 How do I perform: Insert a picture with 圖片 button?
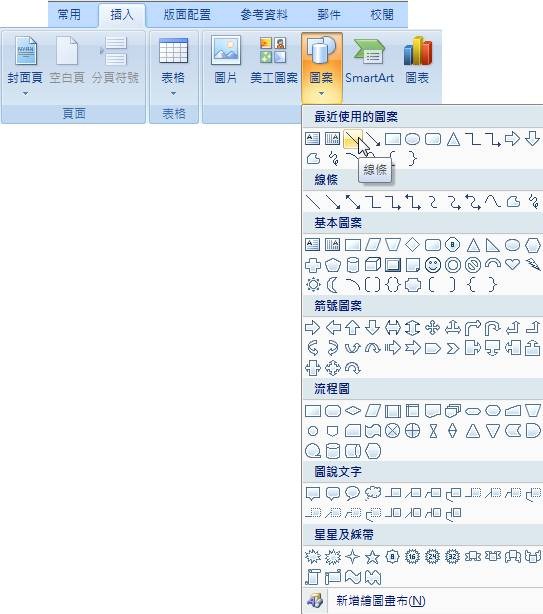225,61
